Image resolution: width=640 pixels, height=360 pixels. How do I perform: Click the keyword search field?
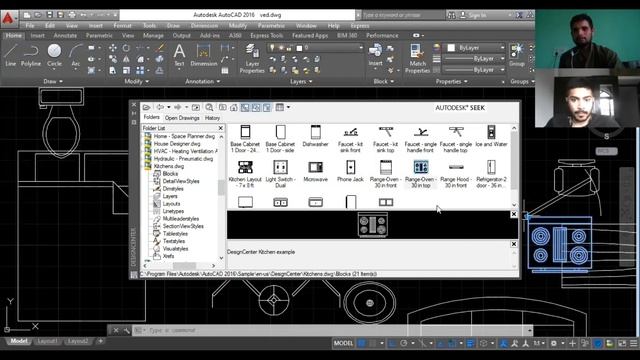point(403,15)
